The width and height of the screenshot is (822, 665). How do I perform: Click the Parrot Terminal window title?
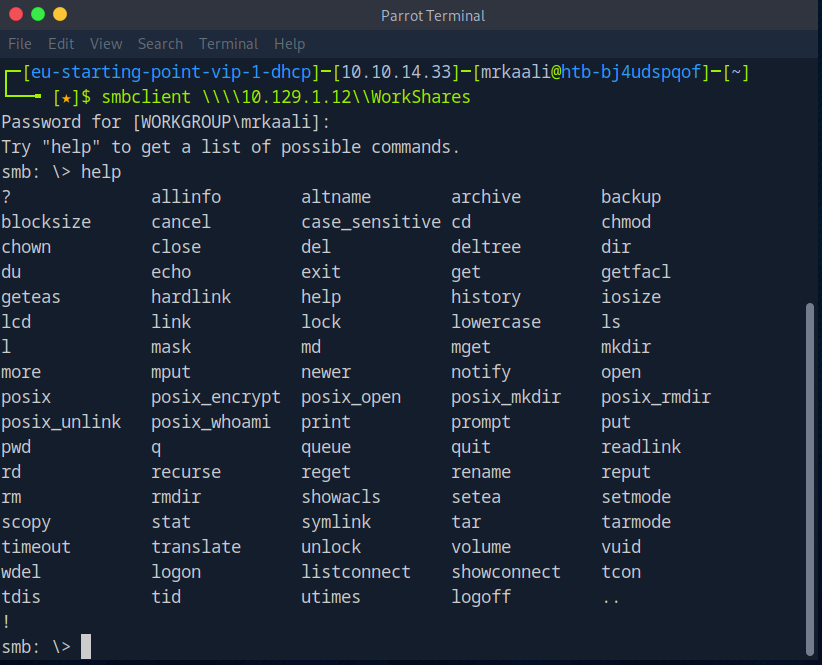(x=432, y=15)
